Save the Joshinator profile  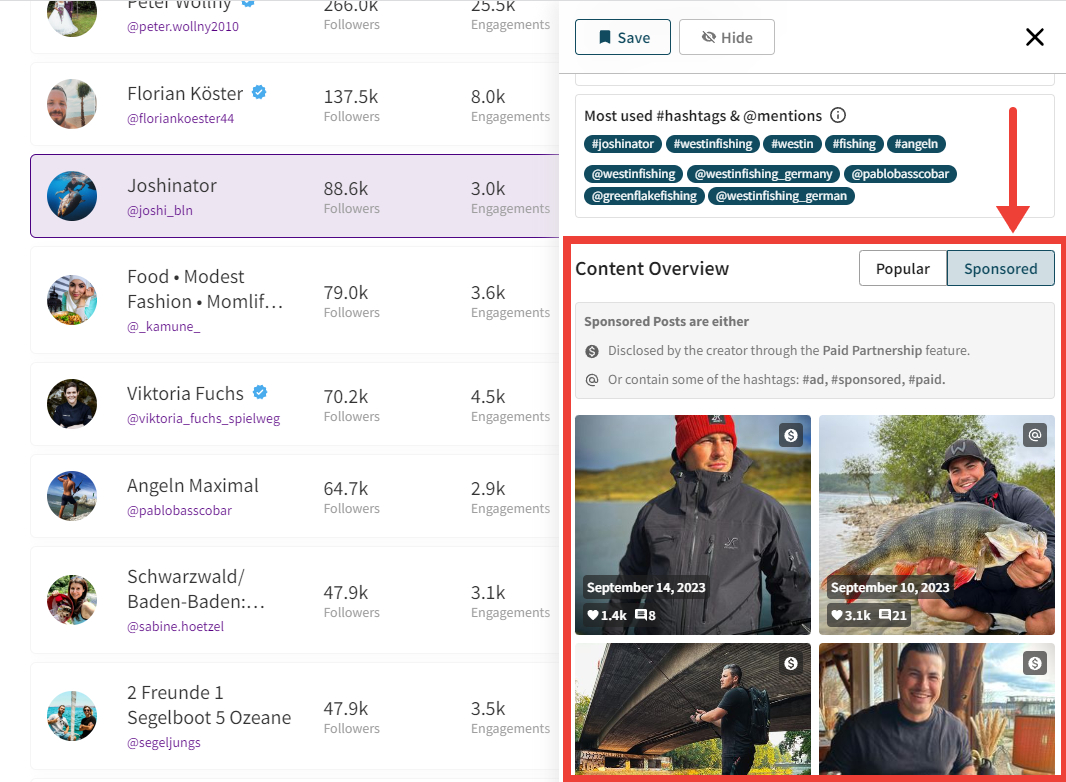[x=623, y=37]
